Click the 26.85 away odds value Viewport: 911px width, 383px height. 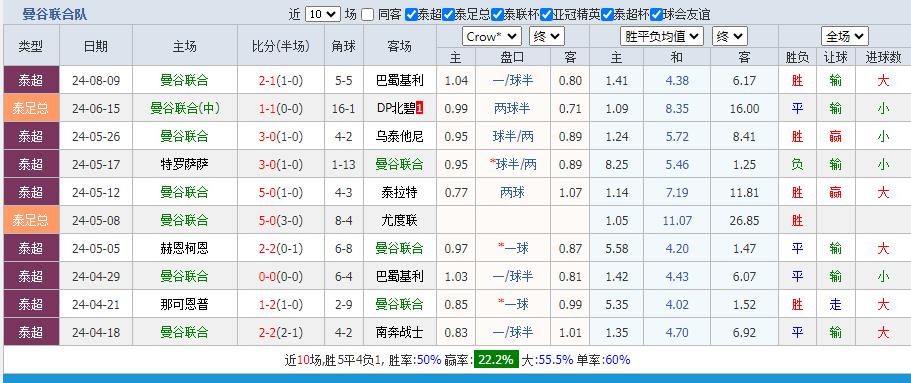click(x=744, y=220)
